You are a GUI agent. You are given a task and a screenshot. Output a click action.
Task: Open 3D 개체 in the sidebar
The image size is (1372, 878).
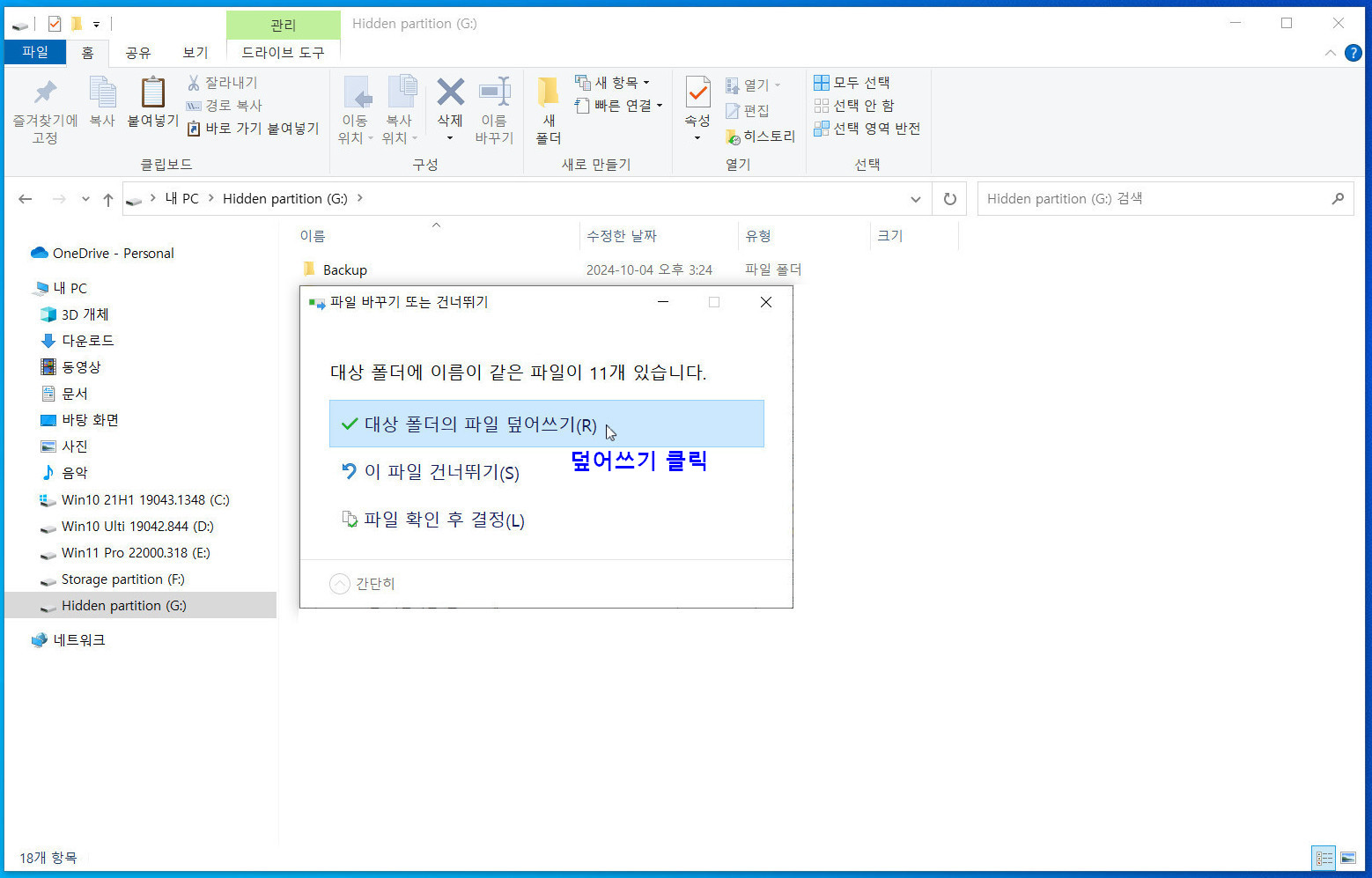click(x=85, y=314)
